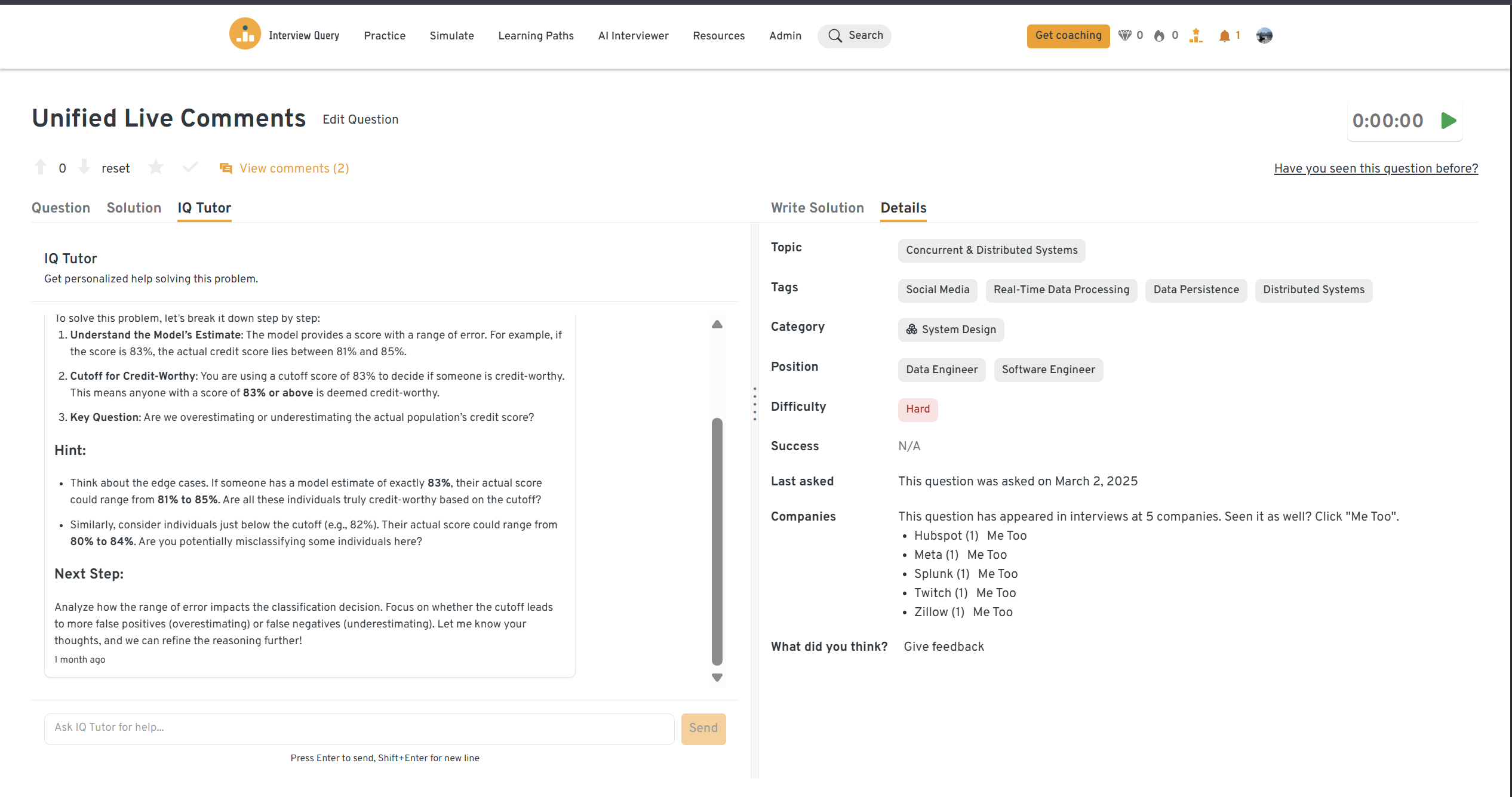Click the Get coaching button
1512x797 pixels.
(x=1068, y=36)
